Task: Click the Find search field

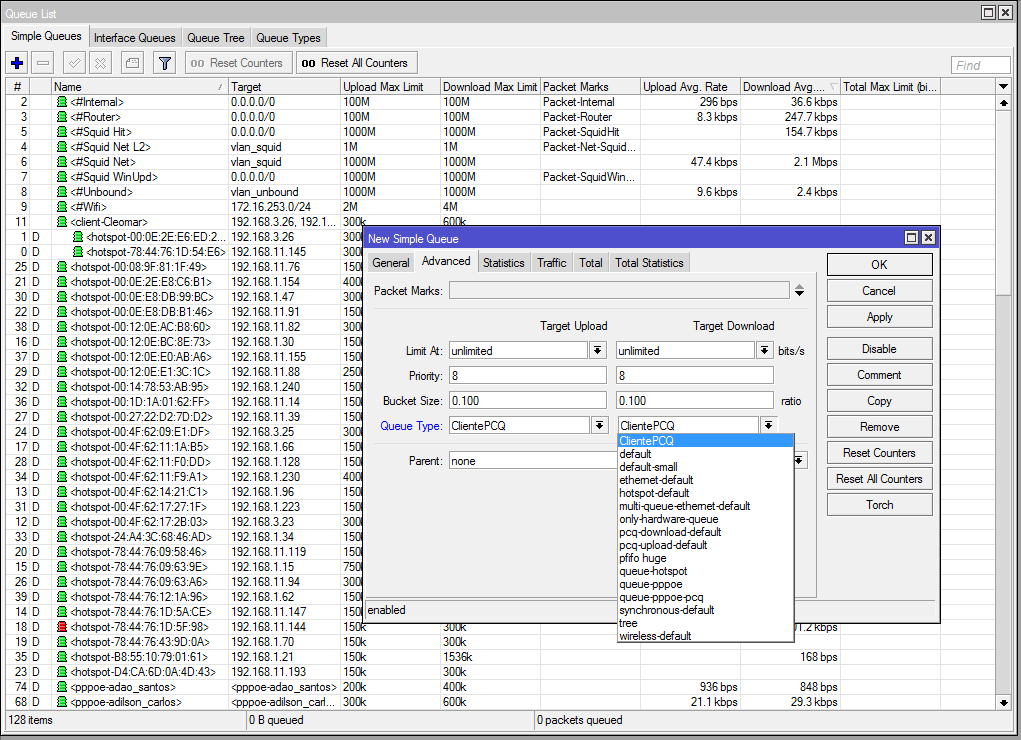Action: tap(980, 65)
